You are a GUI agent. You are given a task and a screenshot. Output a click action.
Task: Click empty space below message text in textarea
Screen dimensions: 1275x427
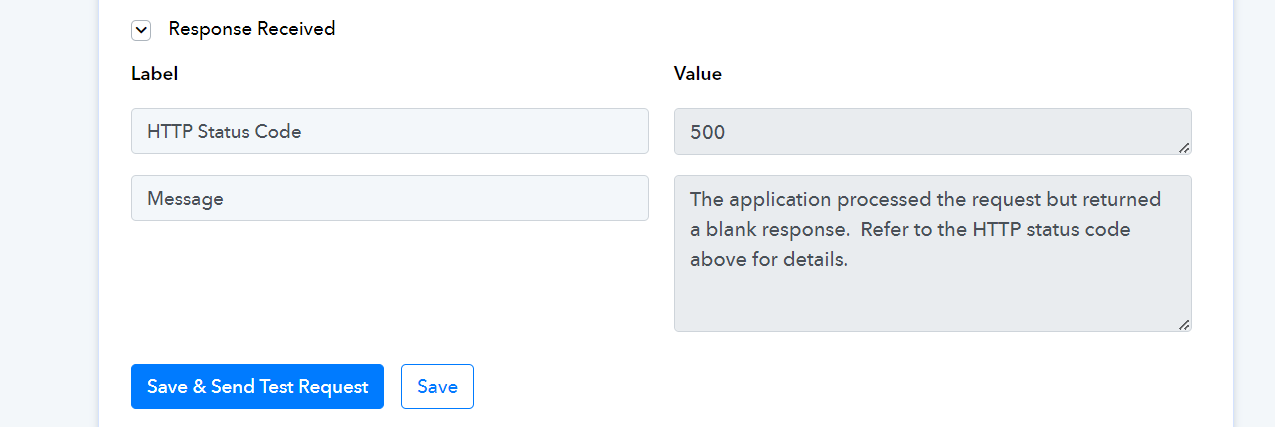pyautogui.click(x=930, y=300)
